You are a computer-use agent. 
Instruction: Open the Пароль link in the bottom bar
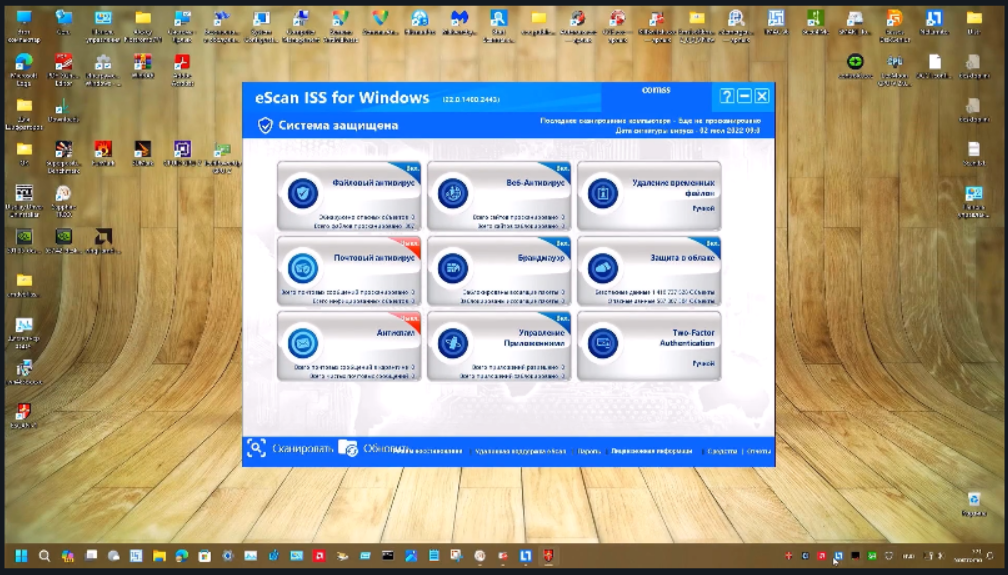click(x=589, y=452)
